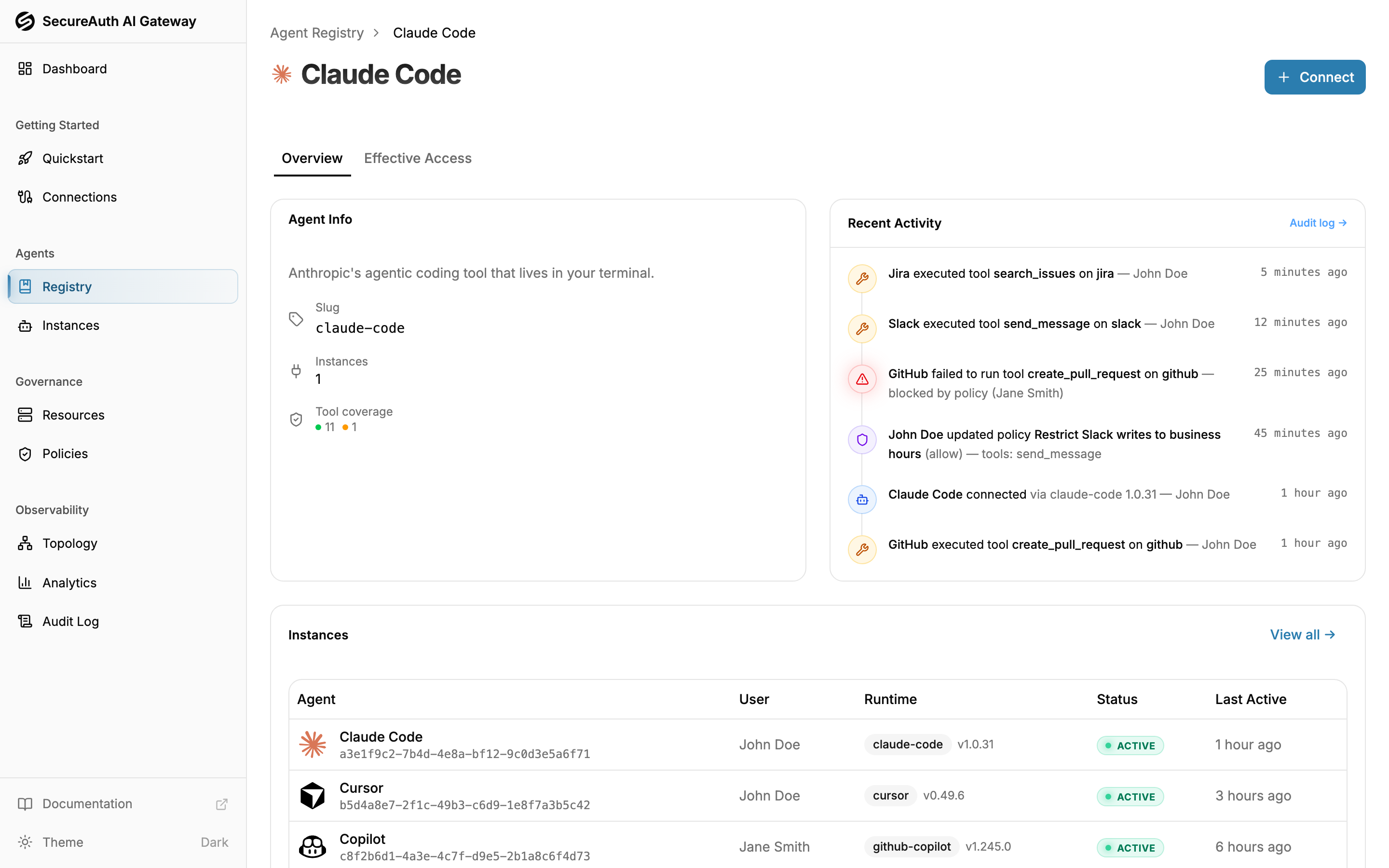
Task: Click the Registry book icon
Action: point(25,286)
